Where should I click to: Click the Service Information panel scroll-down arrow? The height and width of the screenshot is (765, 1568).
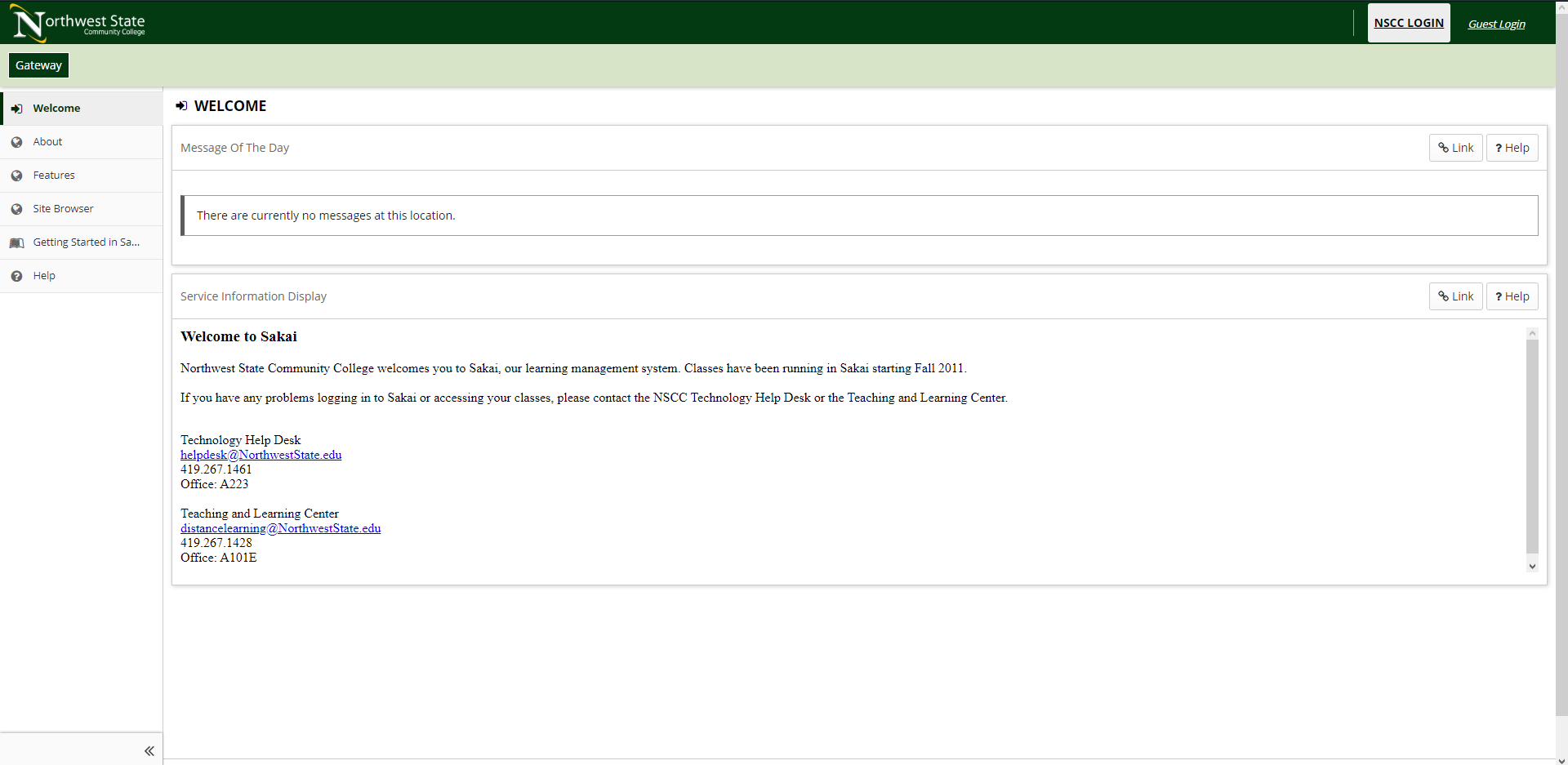click(x=1532, y=566)
